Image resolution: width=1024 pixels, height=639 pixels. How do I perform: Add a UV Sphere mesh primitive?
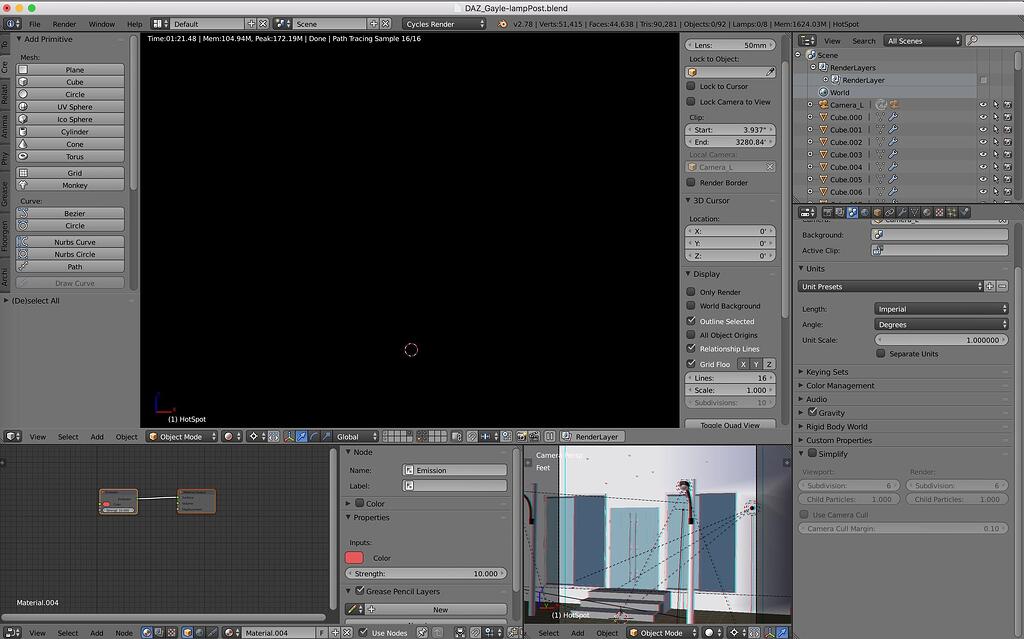click(x=70, y=106)
